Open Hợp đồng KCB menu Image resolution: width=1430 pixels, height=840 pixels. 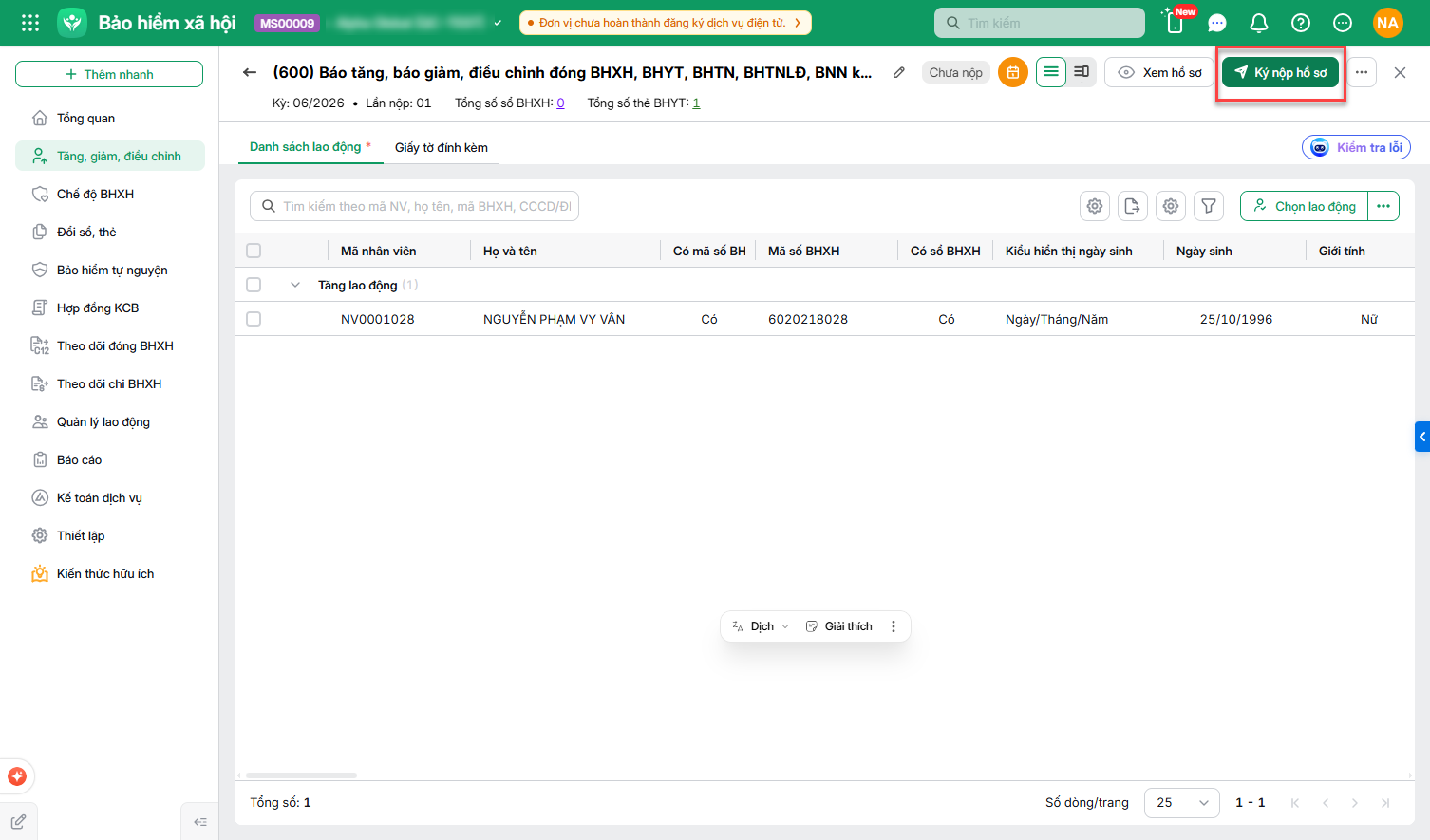tap(109, 308)
